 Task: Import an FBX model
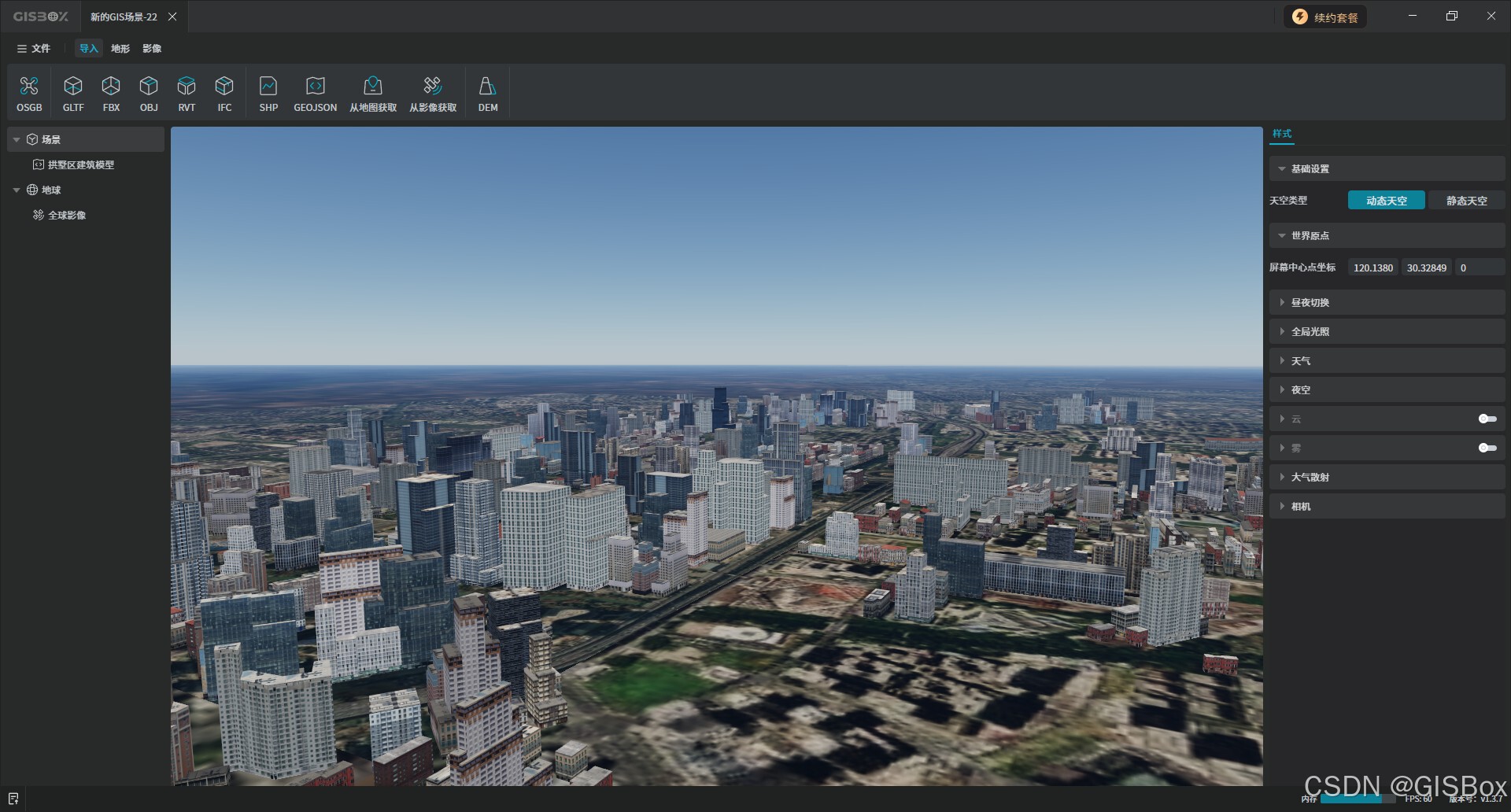(111, 94)
